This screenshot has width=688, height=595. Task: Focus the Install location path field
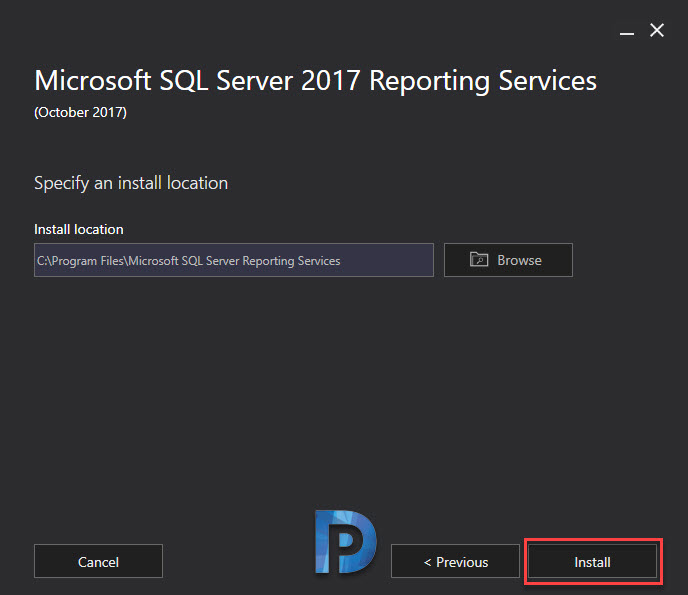(x=234, y=260)
